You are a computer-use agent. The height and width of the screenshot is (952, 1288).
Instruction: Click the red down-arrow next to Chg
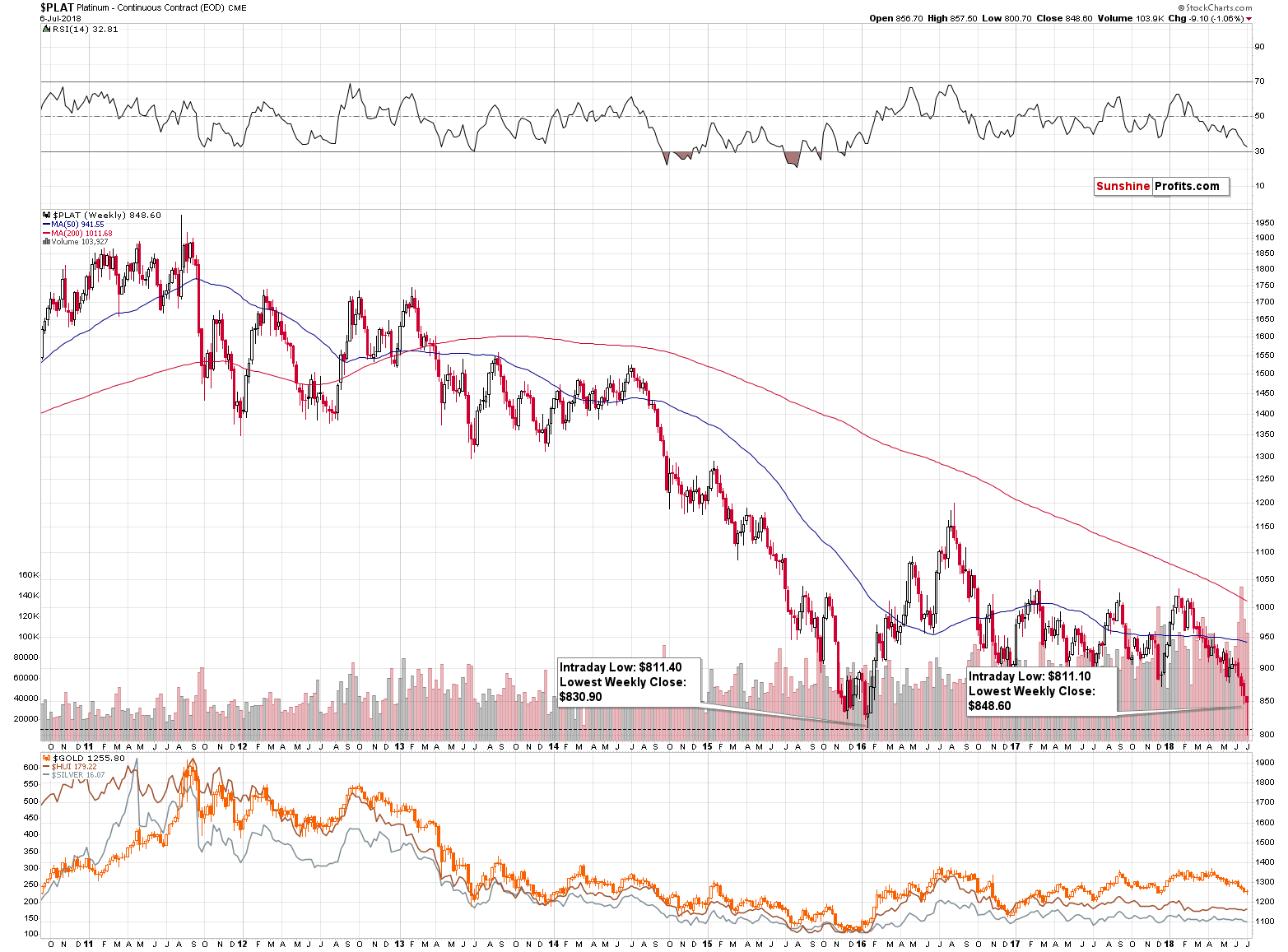click(x=1248, y=19)
